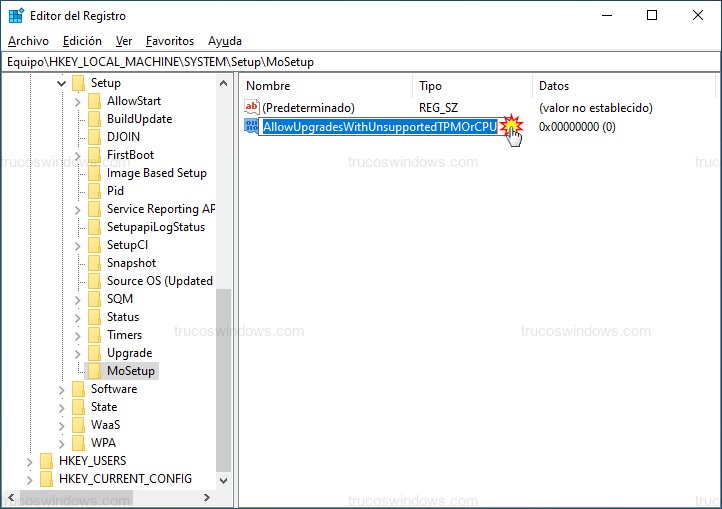Viewport: 722px width, 509px height.
Task: Click the tree vertical scrollbar down arrow
Action: [223, 480]
